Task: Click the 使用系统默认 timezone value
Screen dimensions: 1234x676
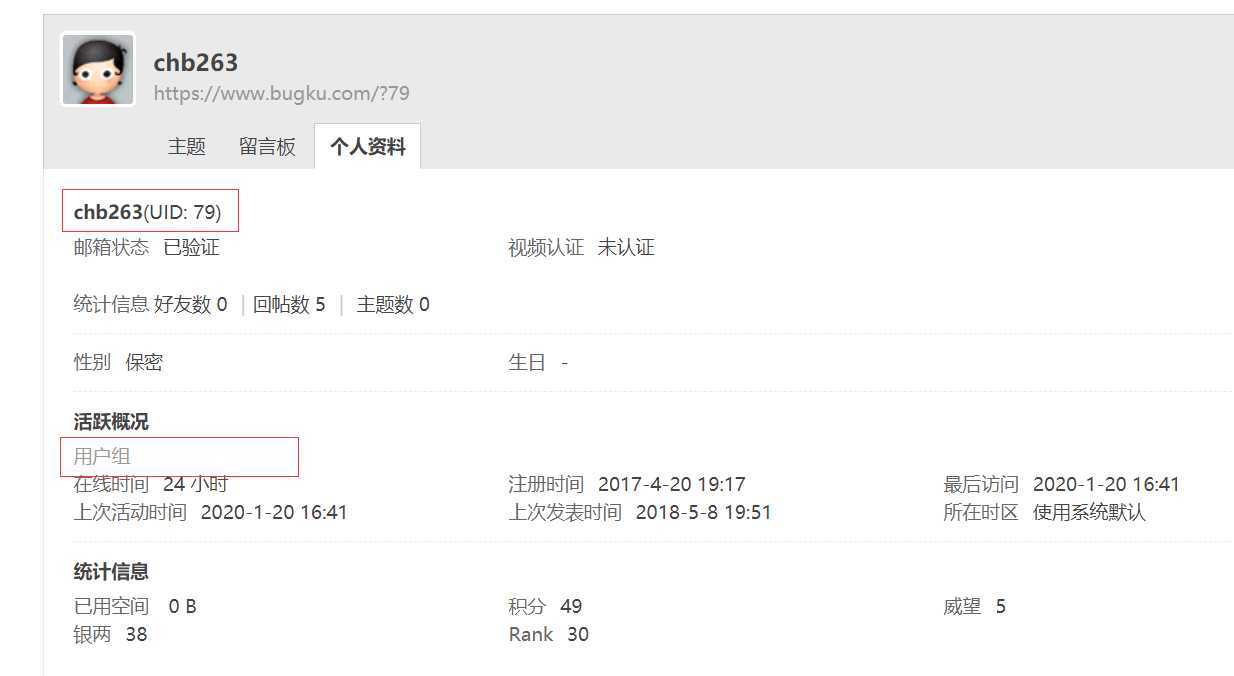Action: 1089,512
